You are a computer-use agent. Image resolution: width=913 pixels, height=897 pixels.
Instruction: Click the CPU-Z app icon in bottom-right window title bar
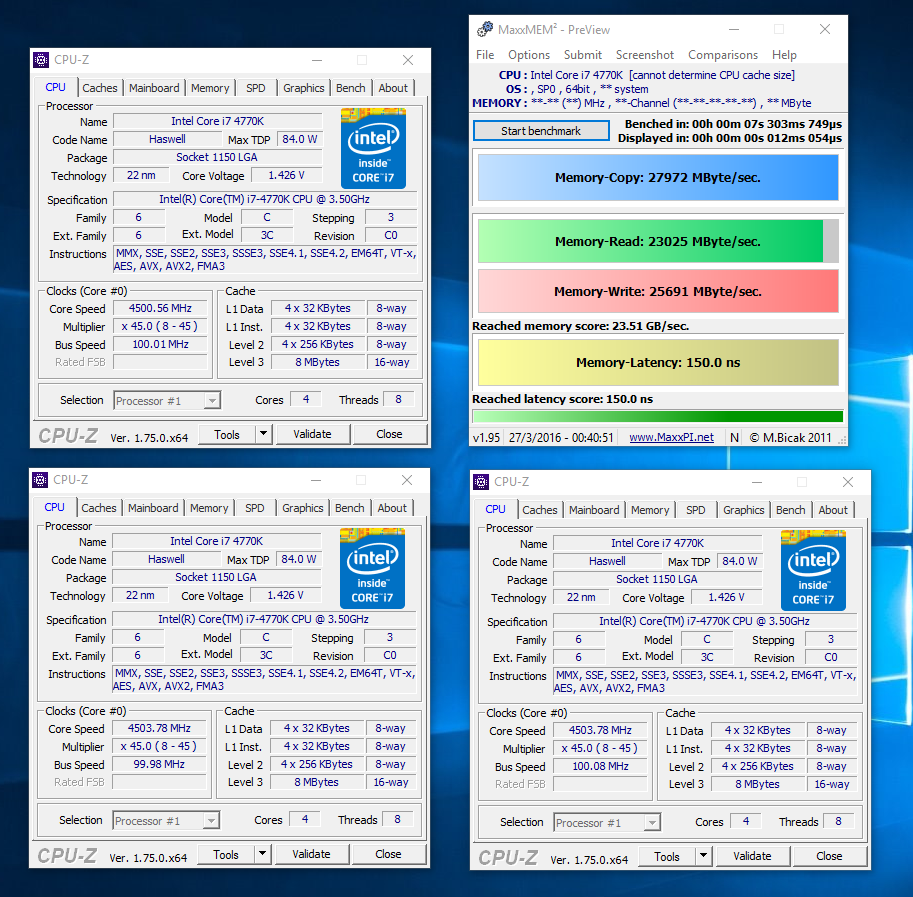[481, 481]
